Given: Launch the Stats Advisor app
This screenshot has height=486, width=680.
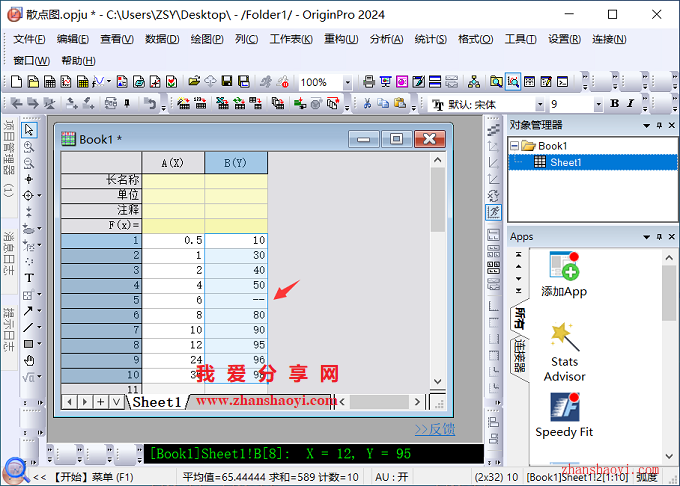Looking at the screenshot, I should pos(565,352).
